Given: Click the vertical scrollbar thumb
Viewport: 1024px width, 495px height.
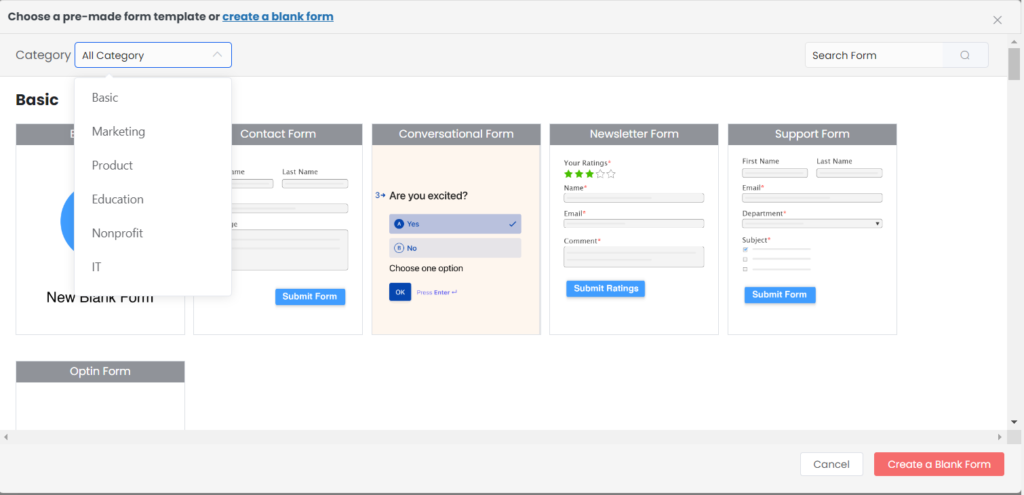Looking at the screenshot, I should point(1014,63).
